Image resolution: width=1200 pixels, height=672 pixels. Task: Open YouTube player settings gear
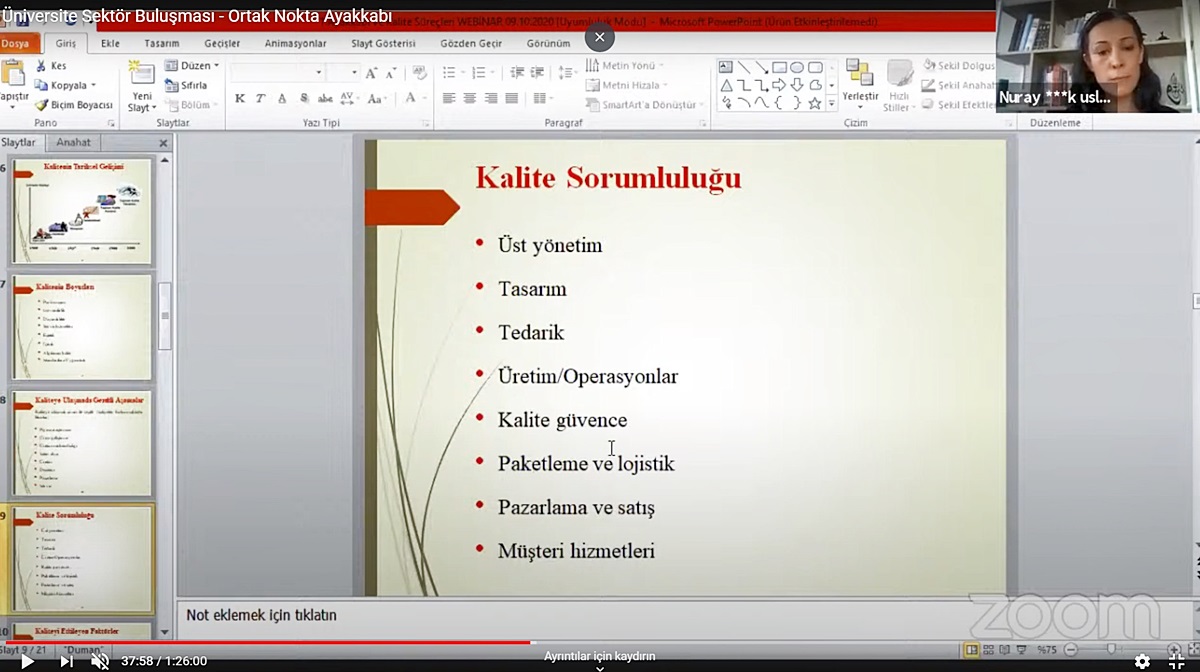(1142, 661)
